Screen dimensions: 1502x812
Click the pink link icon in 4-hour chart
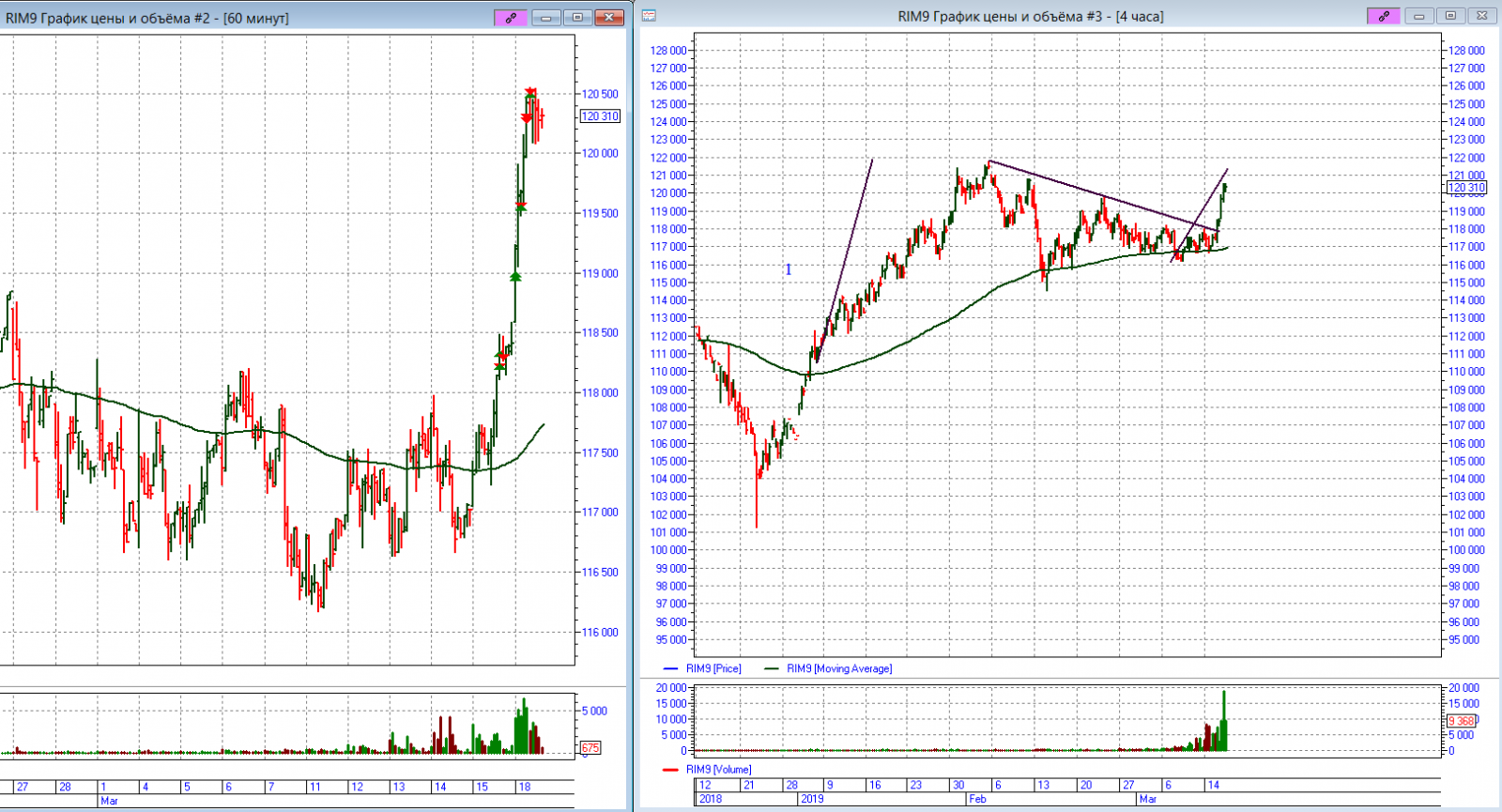(x=1383, y=16)
